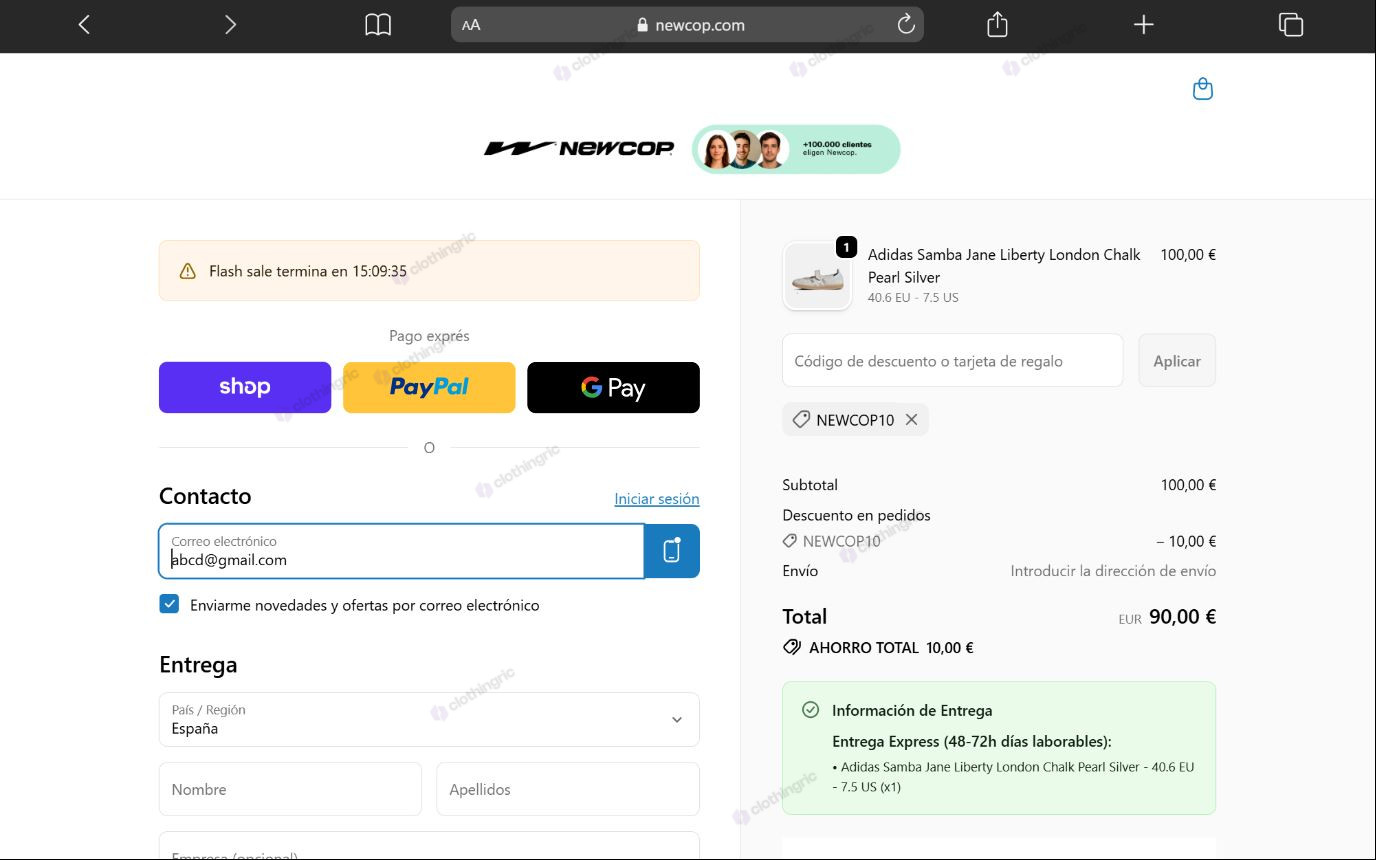The image size is (1376, 860).
Task: Click the product name 'Adidas Samba Jane Liberty London Chalk'
Action: (1004, 255)
